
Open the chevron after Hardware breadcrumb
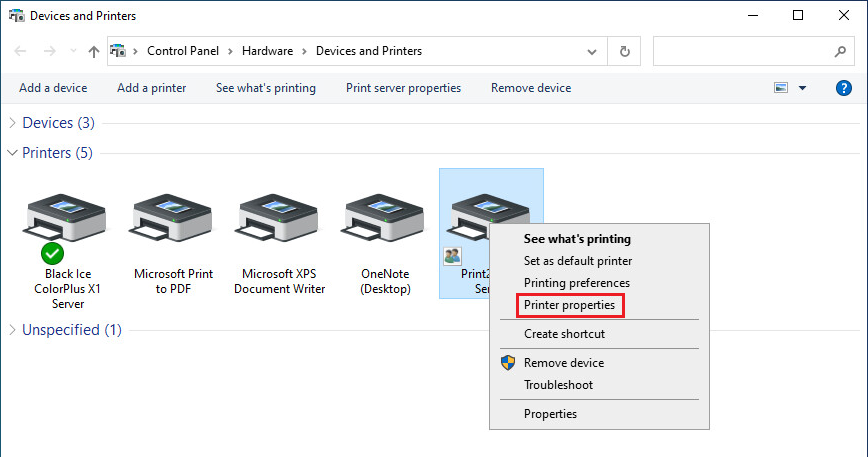click(304, 51)
